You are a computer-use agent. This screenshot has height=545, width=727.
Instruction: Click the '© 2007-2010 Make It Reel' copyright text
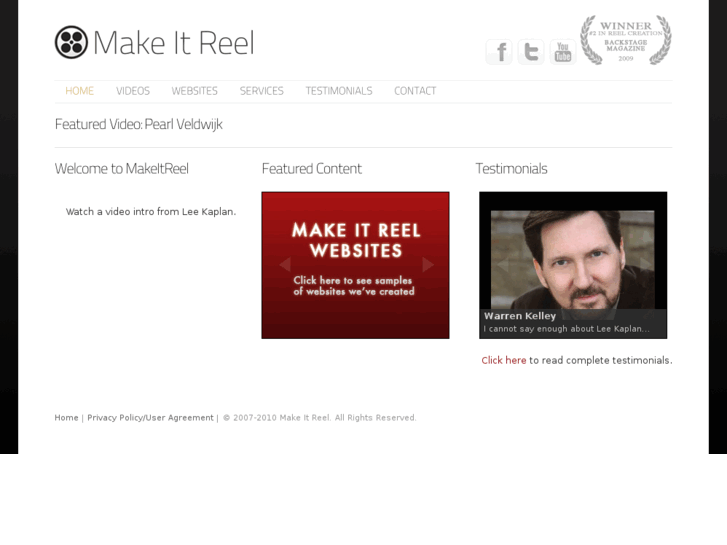coord(319,417)
